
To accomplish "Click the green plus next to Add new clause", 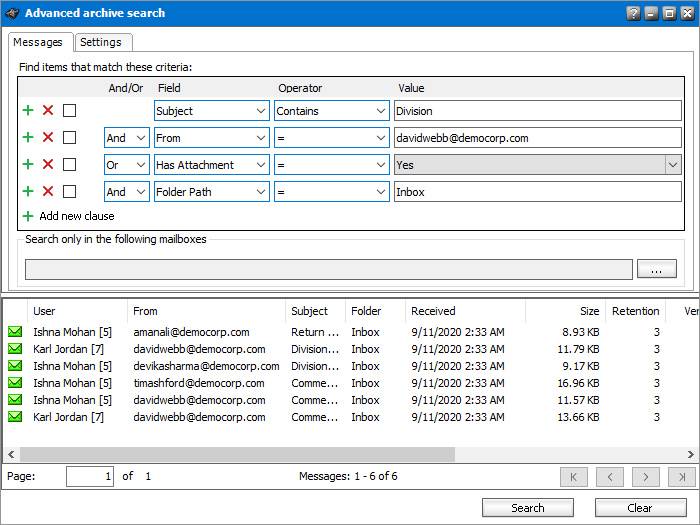I will coord(28,216).
